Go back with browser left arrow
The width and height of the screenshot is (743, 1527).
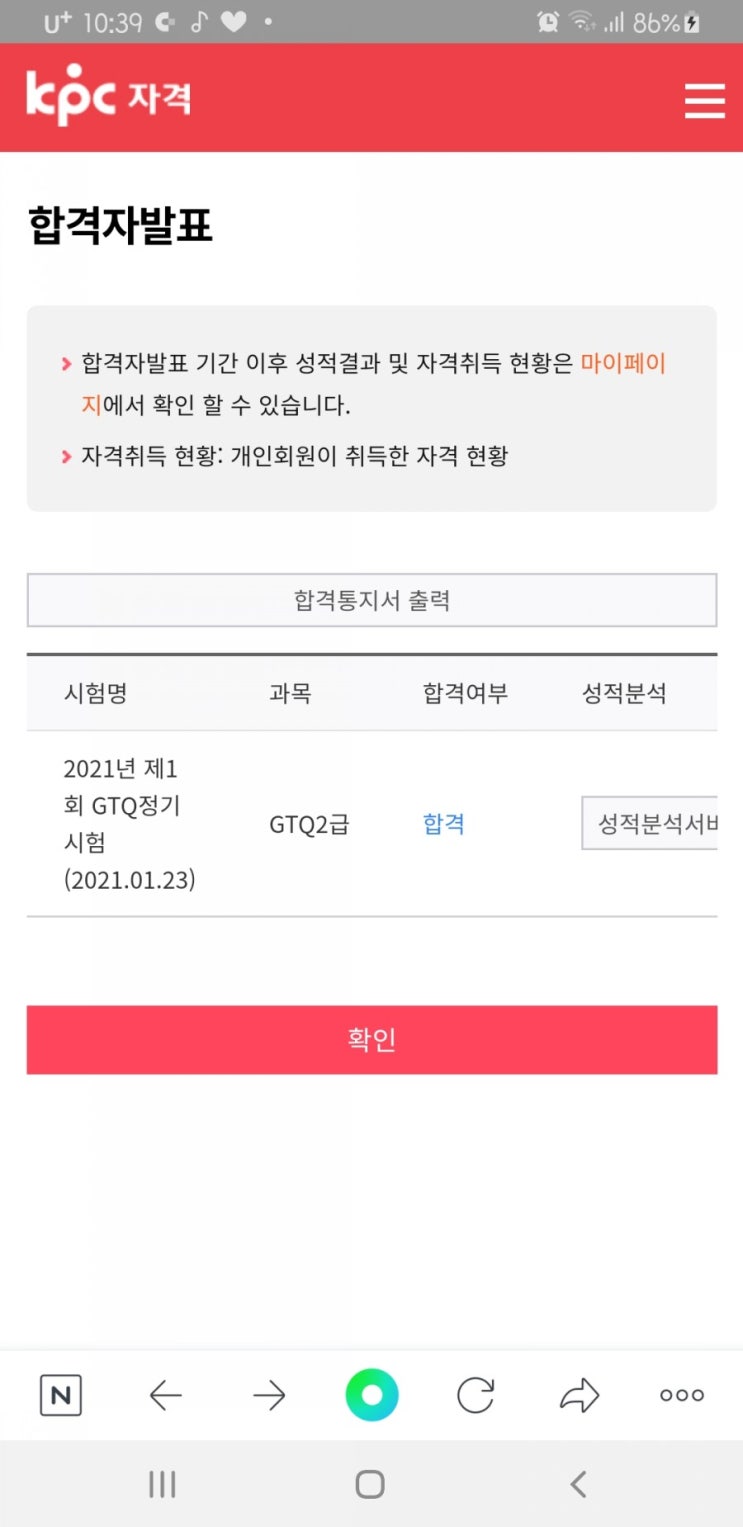point(165,1396)
